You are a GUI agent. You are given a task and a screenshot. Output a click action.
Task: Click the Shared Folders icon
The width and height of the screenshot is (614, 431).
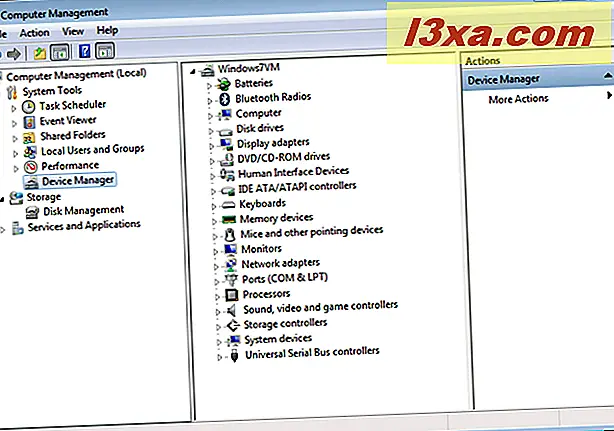tap(29, 137)
